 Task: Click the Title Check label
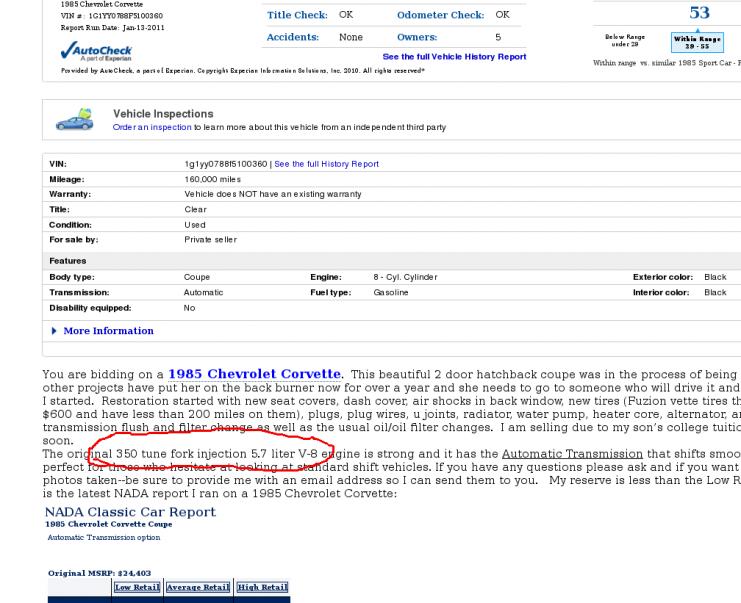[x=297, y=15]
